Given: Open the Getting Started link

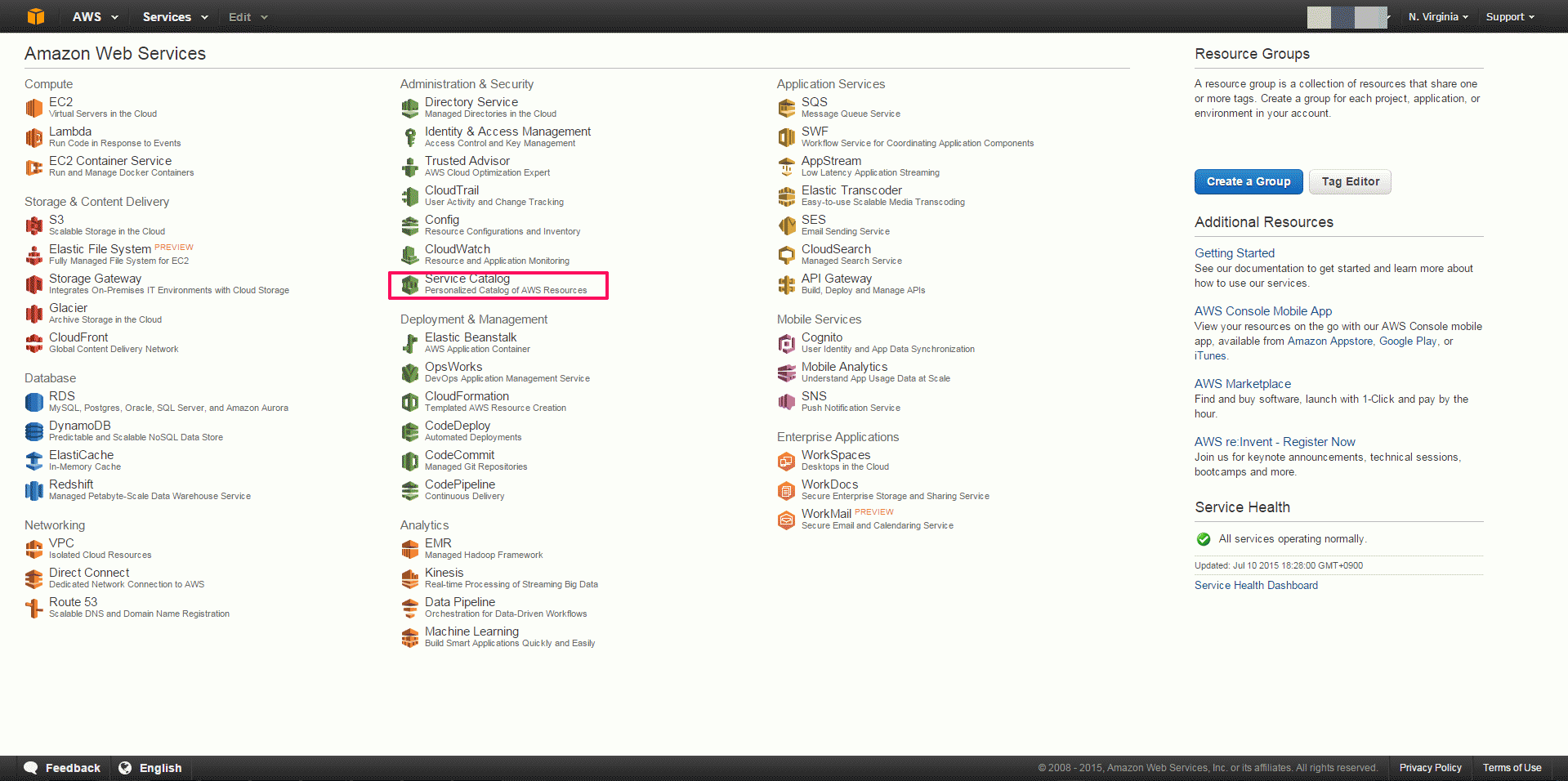Looking at the screenshot, I should (1235, 253).
